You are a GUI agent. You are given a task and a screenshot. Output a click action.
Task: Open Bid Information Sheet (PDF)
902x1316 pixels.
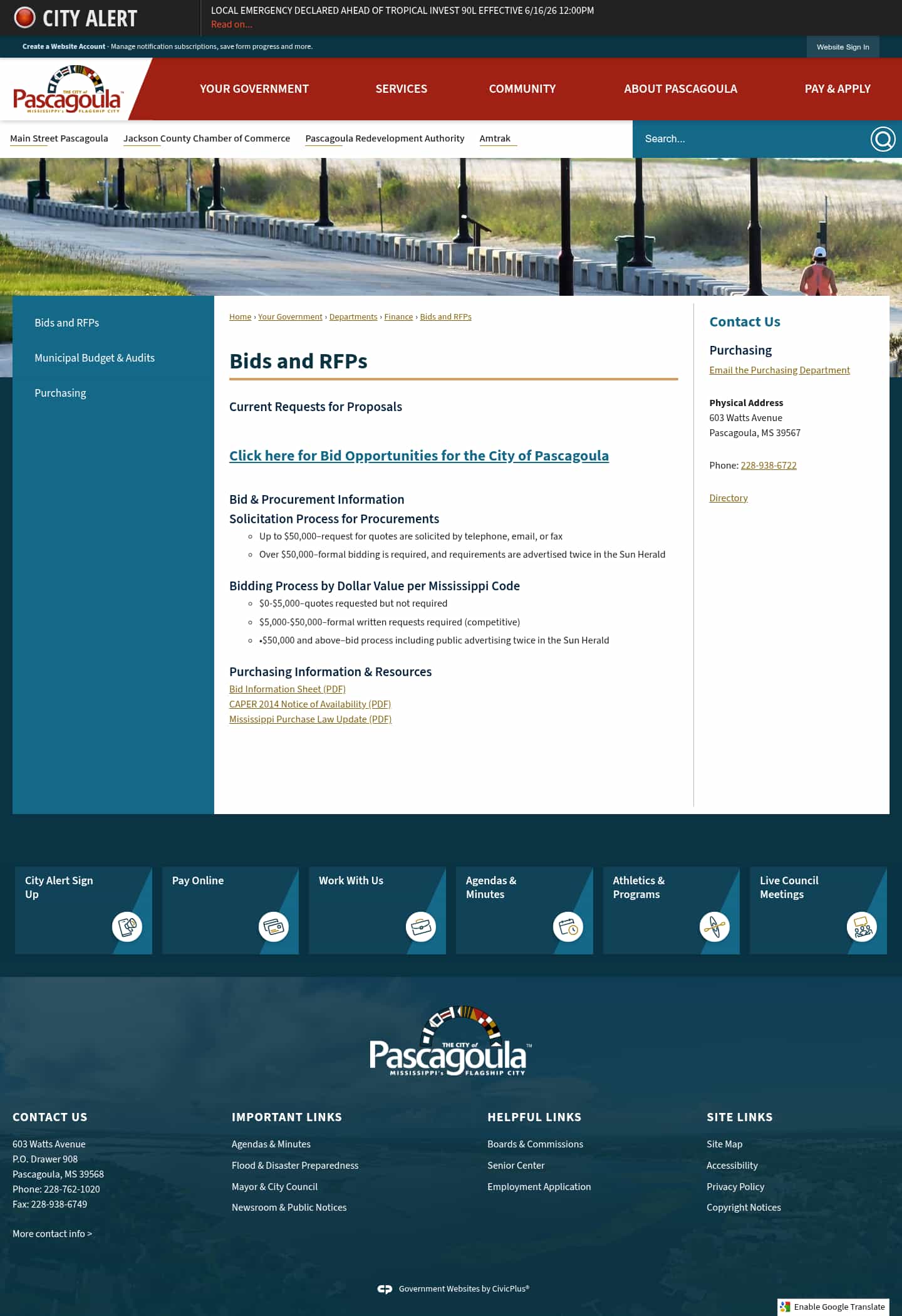tap(288, 689)
